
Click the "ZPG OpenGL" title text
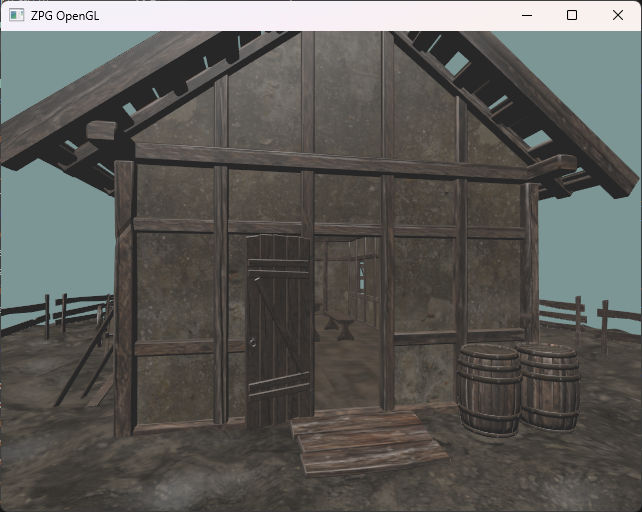click(x=65, y=16)
